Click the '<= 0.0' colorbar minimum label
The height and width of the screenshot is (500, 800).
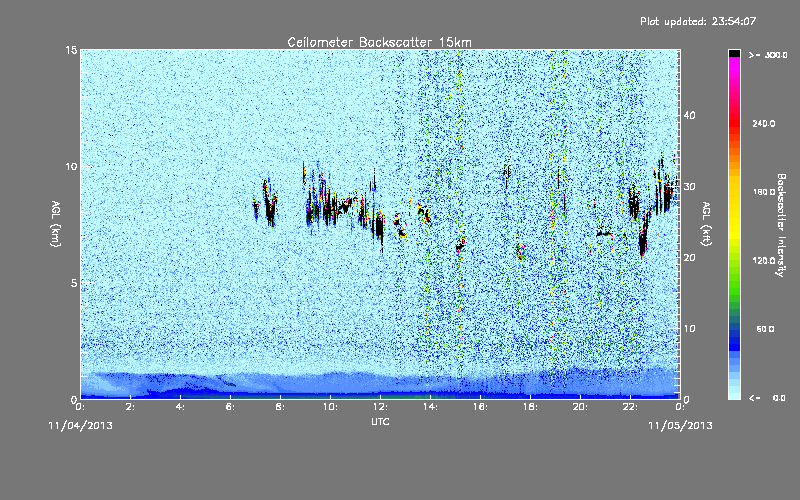click(767, 398)
